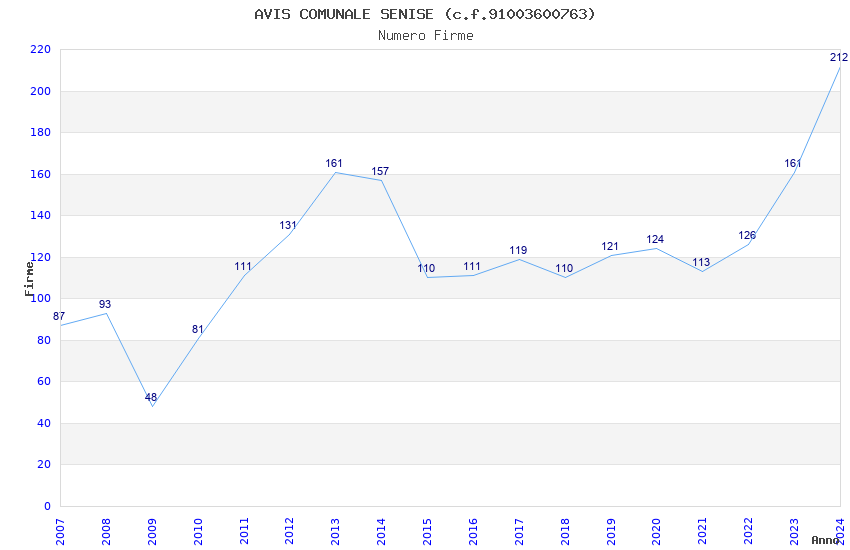
Task: Select x-axis year label '2023'
Action: coord(795,532)
